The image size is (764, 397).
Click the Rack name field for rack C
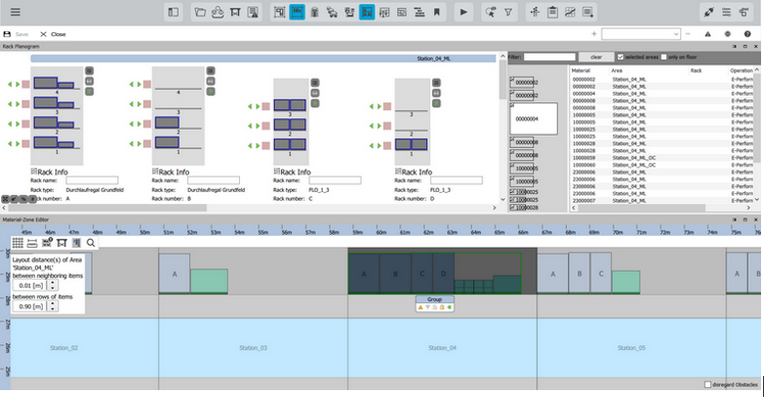click(335, 181)
